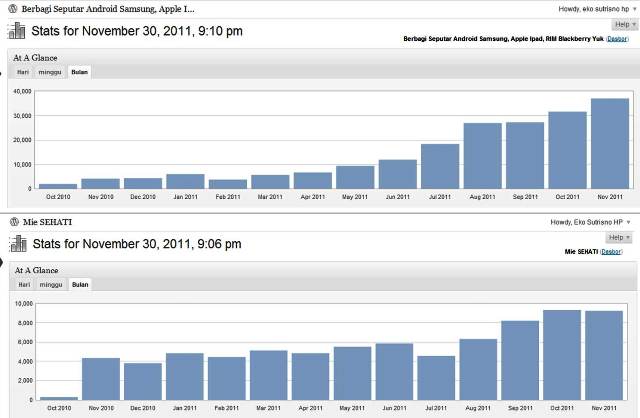Click the Jul 2011 bar in the top chart
640x418 pixels.
(440, 166)
